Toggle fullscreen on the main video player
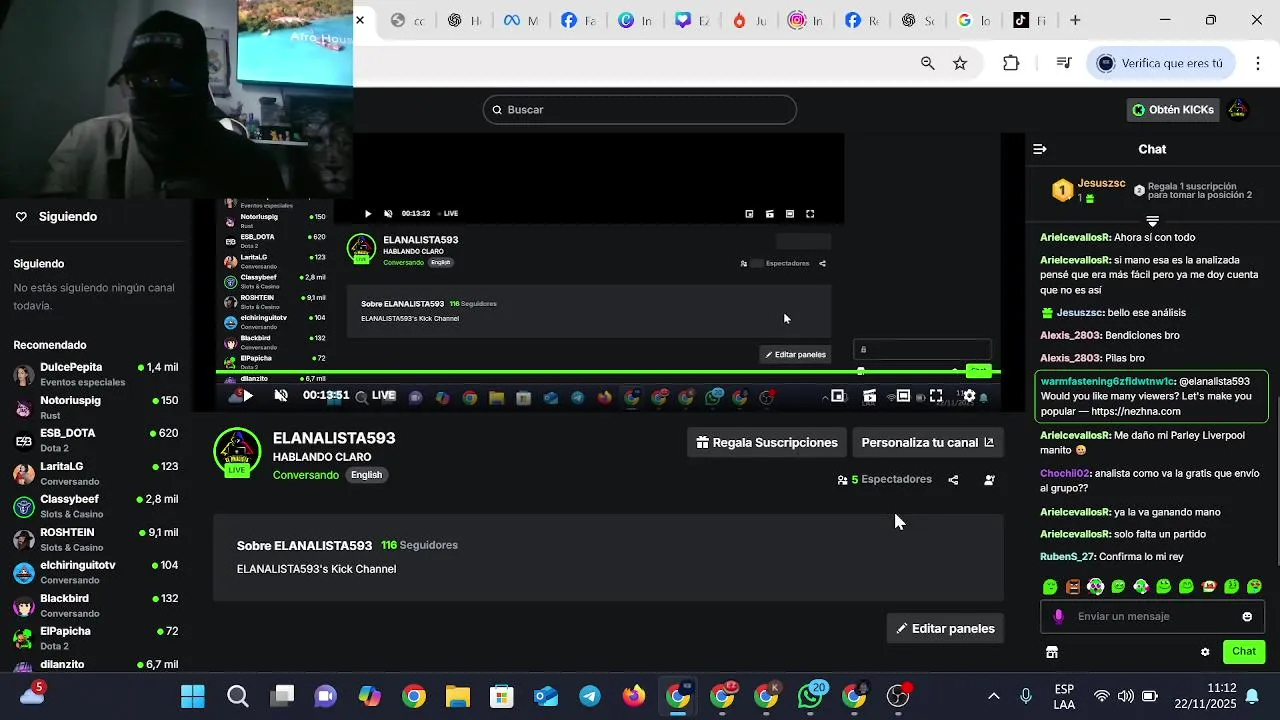The height and width of the screenshot is (720, 1280). (936, 396)
